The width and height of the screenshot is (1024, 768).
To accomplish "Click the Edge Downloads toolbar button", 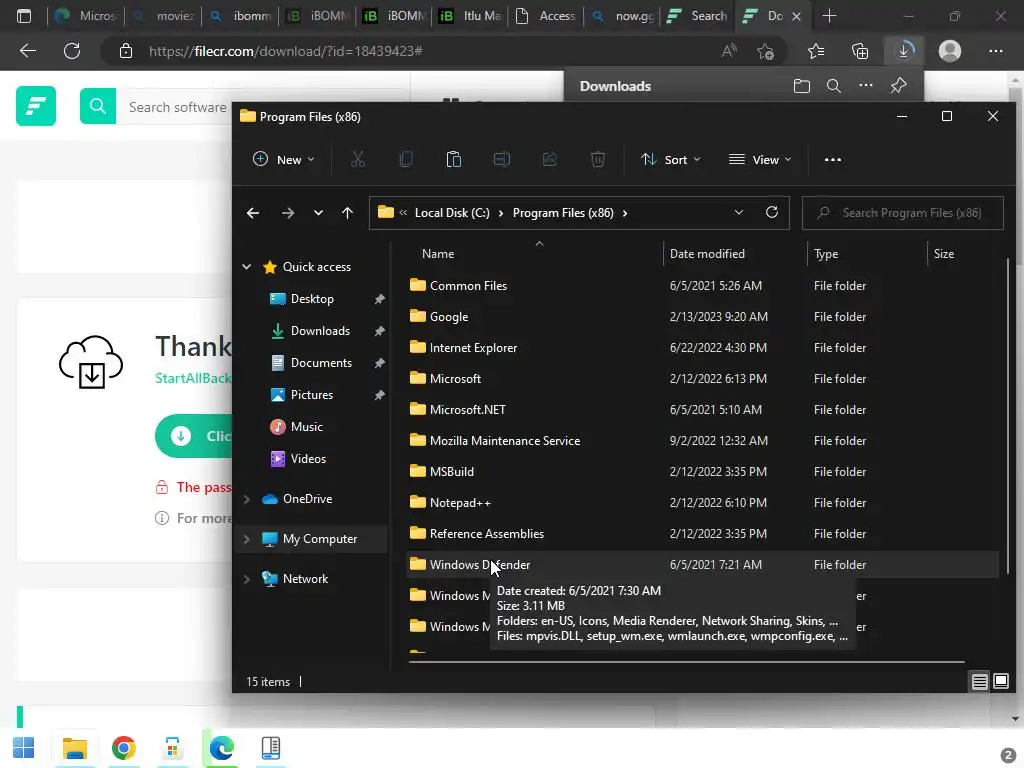I will point(904,50).
